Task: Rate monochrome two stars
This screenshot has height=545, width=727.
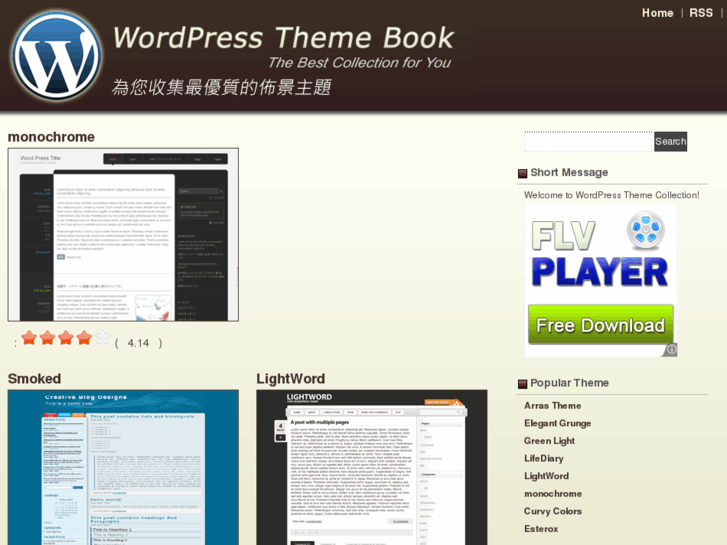Action: coord(47,338)
